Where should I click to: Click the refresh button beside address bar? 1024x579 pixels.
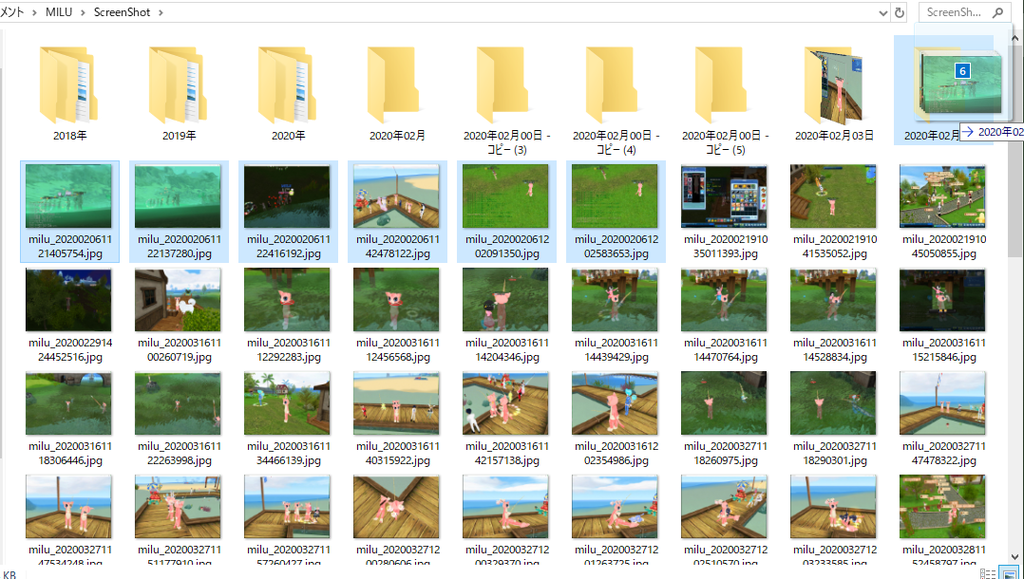[900, 13]
